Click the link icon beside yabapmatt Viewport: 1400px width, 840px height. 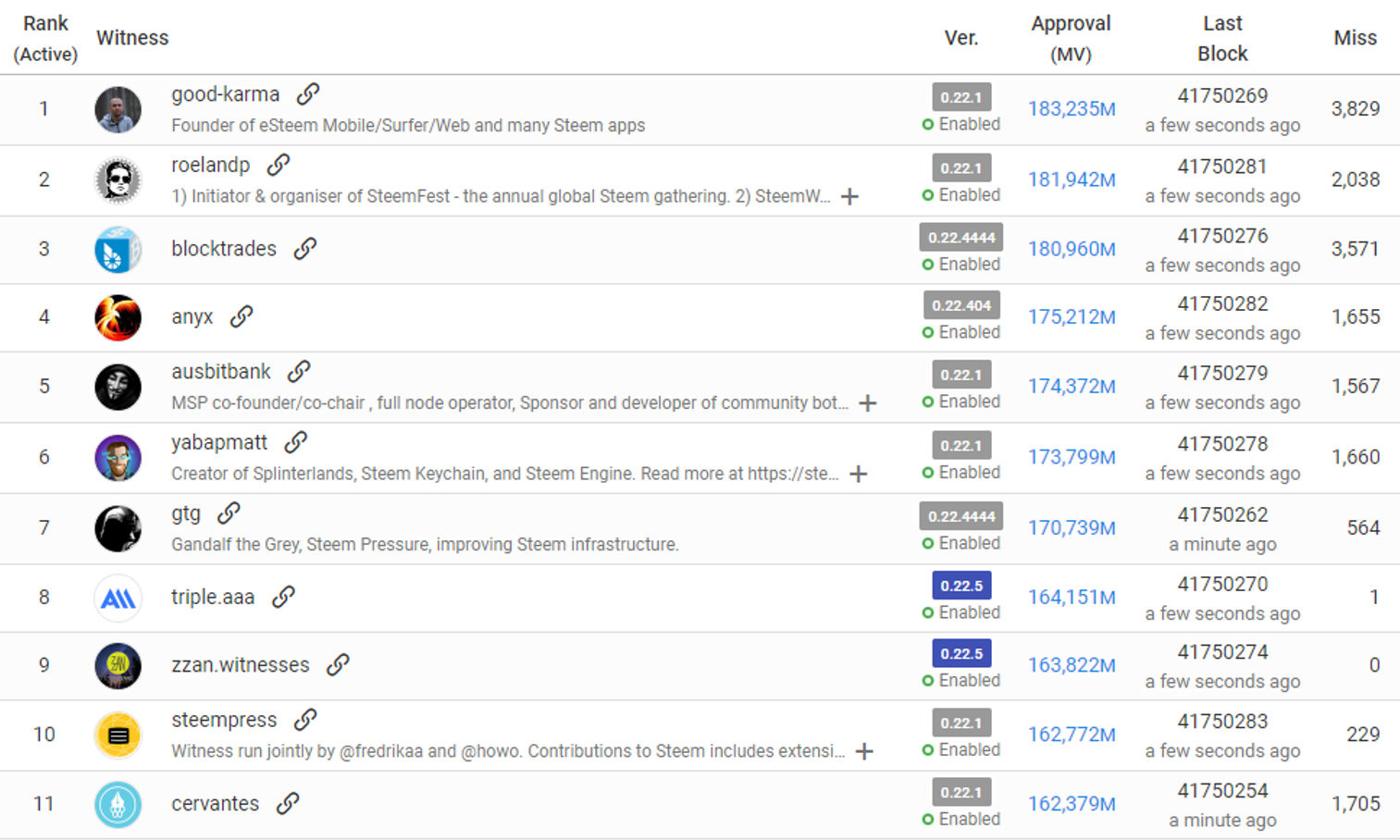pos(295,443)
